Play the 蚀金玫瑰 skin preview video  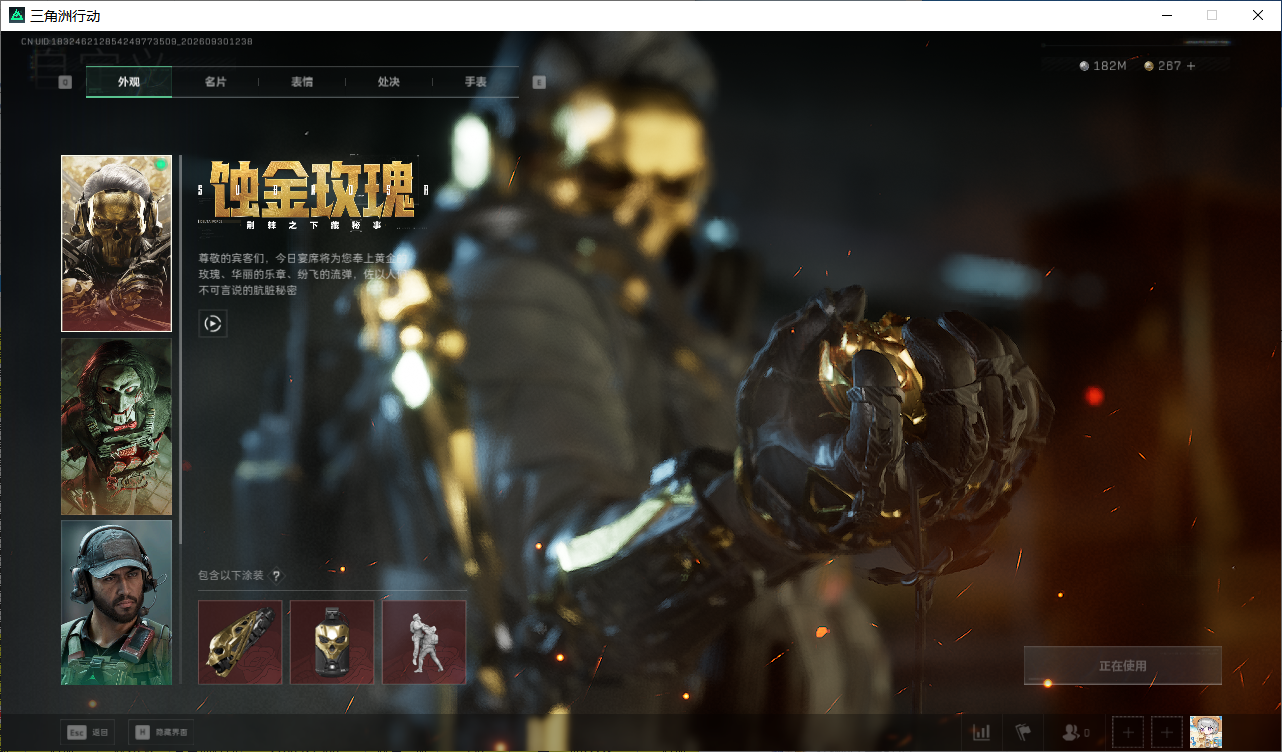(x=213, y=323)
